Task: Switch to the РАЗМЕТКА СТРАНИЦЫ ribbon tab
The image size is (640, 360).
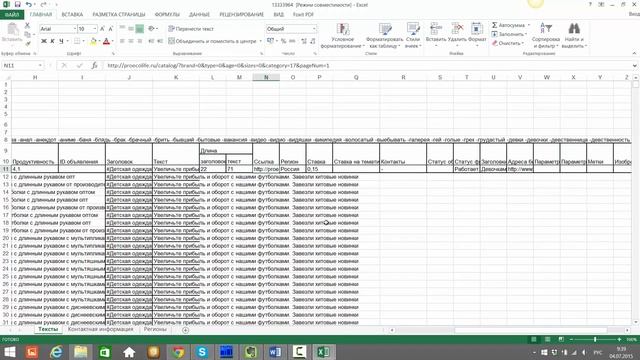Action: pos(119,15)
